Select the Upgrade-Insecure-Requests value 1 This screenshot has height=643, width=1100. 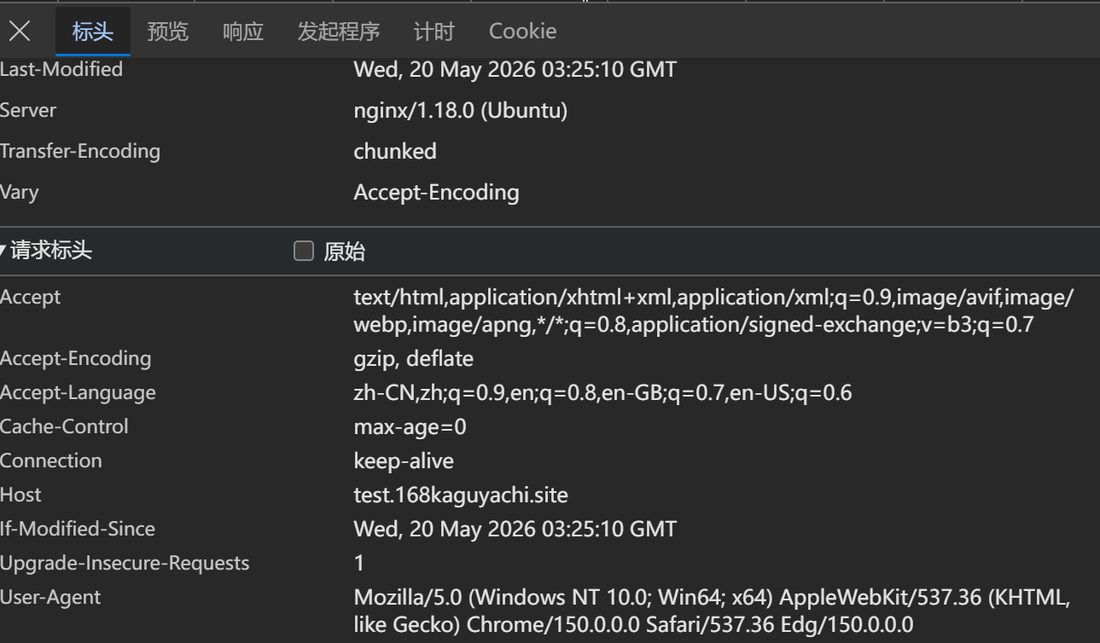pyautogui.click(x=359, y=563)
